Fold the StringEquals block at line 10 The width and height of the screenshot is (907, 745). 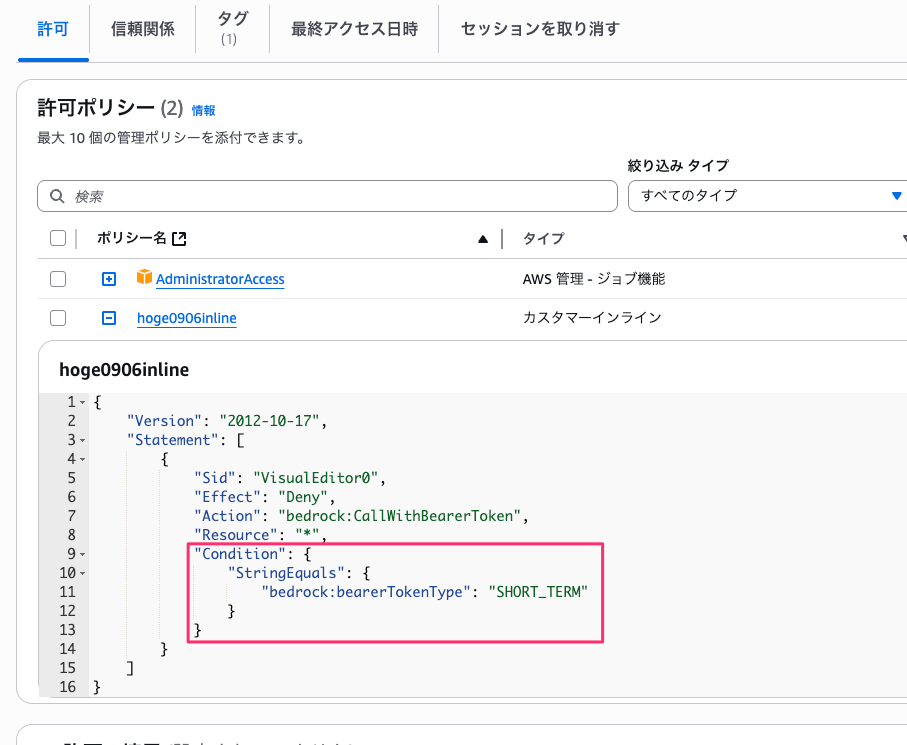[83, 573]
